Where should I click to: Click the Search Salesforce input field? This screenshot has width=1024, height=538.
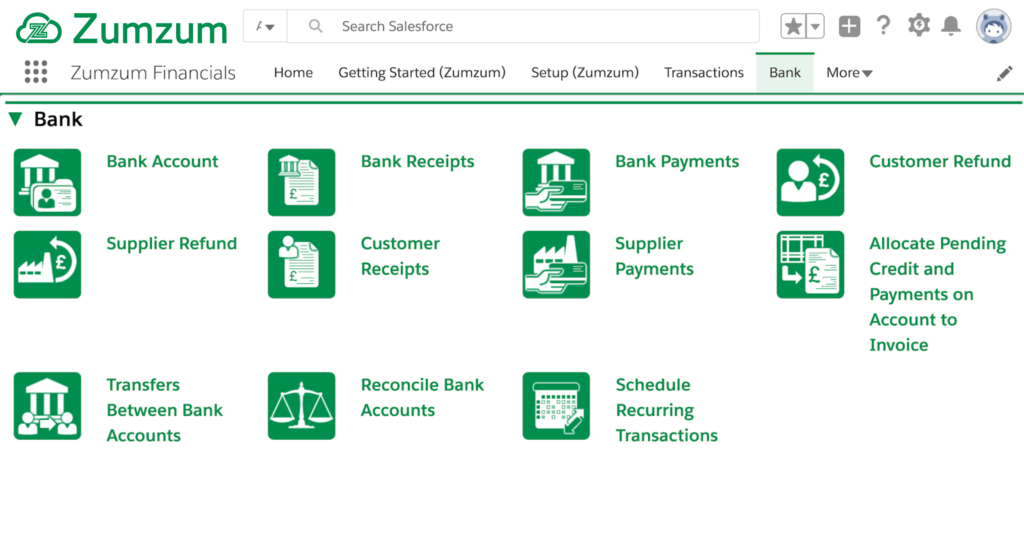click(523, 26)
